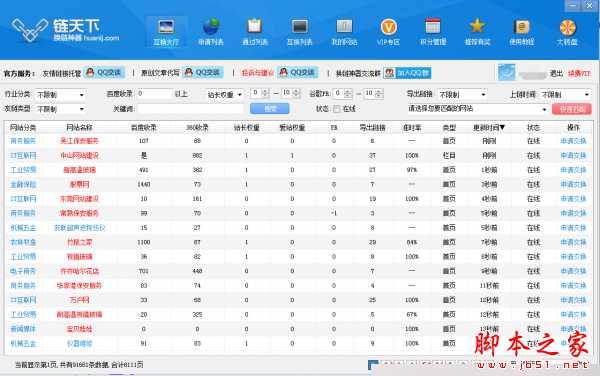Open the 申请列表 globe icon
600x376 pixels.
pyautogui.click(x=211, y=28)
